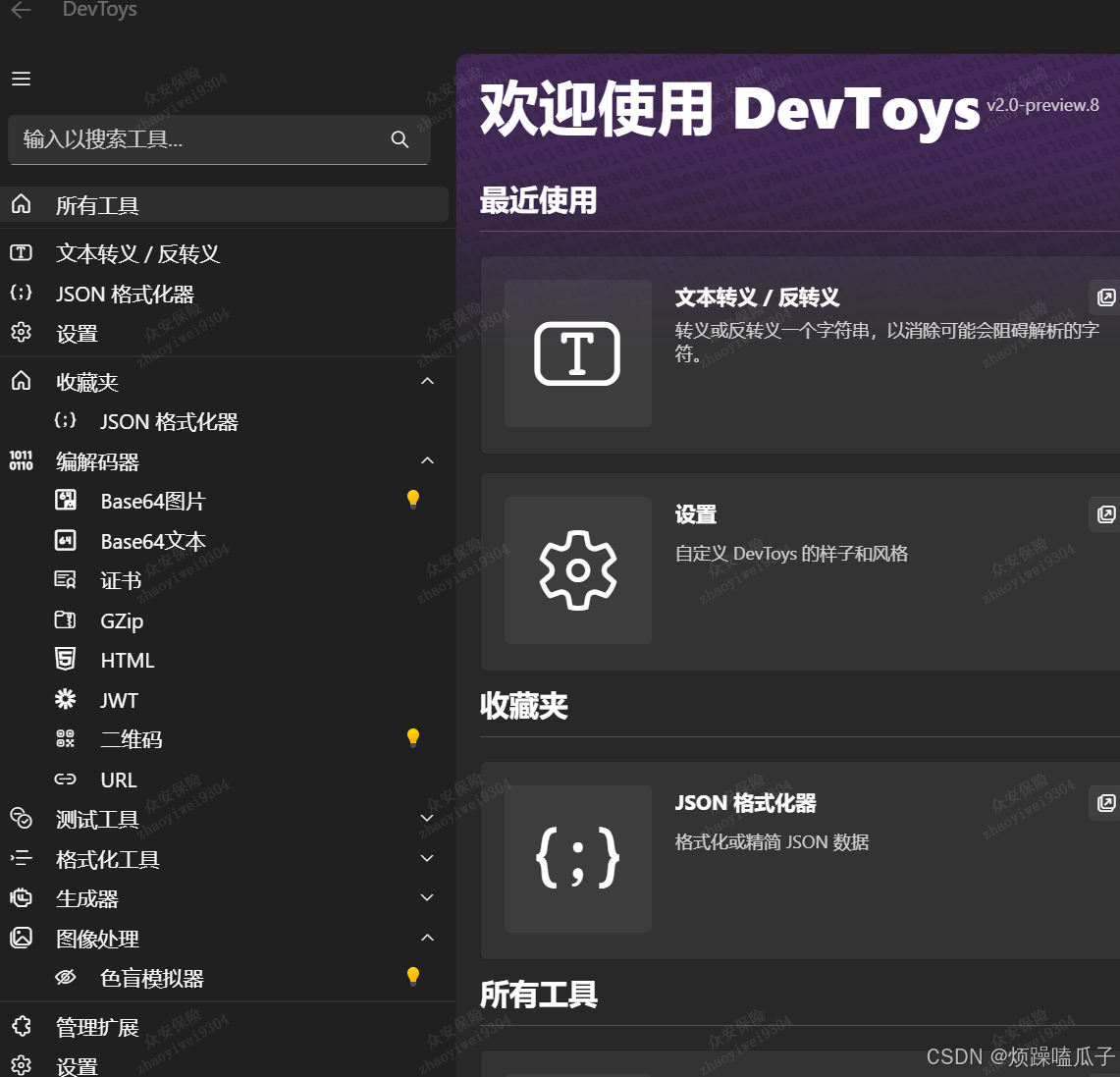Expand the 测试工具 group
This screenshot has width=1120, height=1077.
click(x=427, y=819)
